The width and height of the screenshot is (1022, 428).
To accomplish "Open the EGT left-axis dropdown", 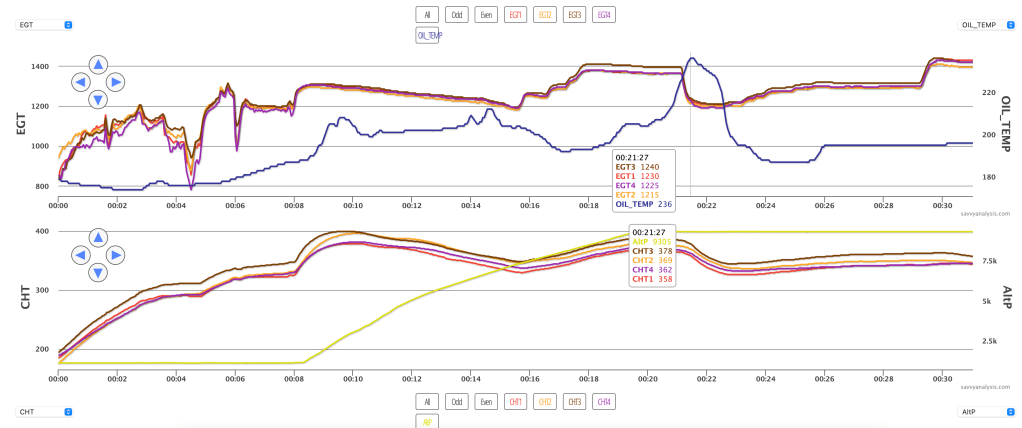I will coord(45,24).
